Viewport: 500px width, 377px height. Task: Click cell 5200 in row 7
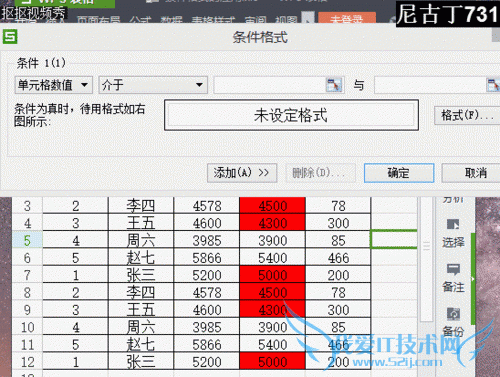tap(207, 275)
